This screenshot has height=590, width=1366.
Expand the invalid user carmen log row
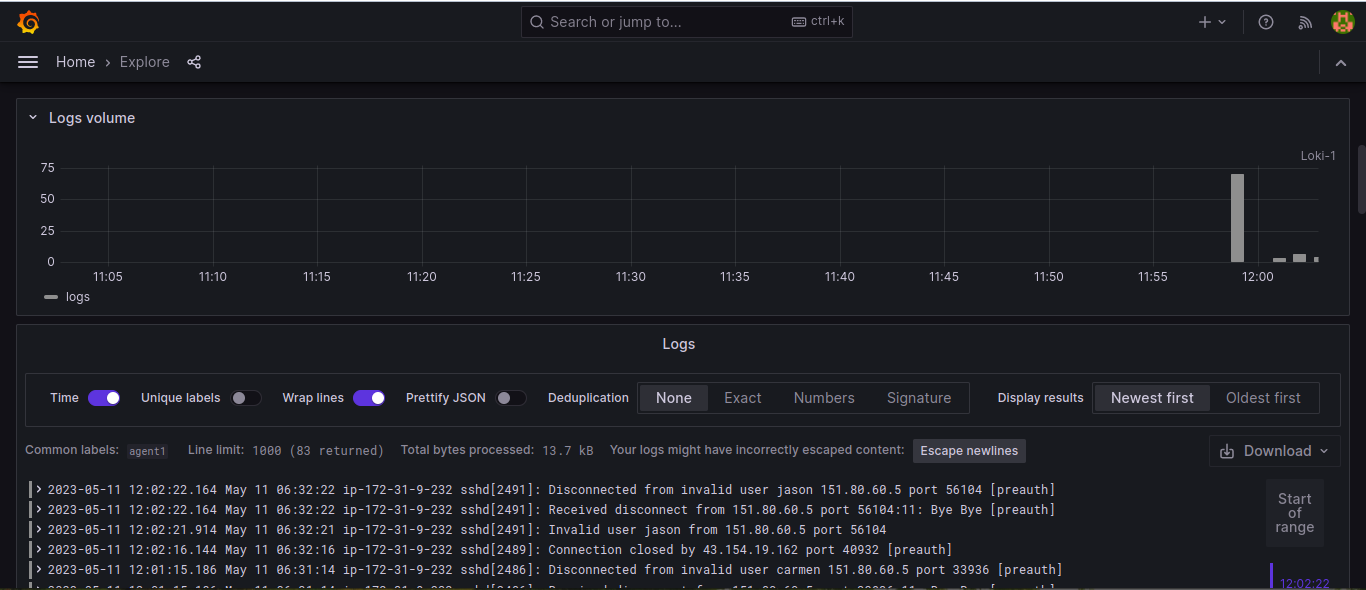click(39, 569)
